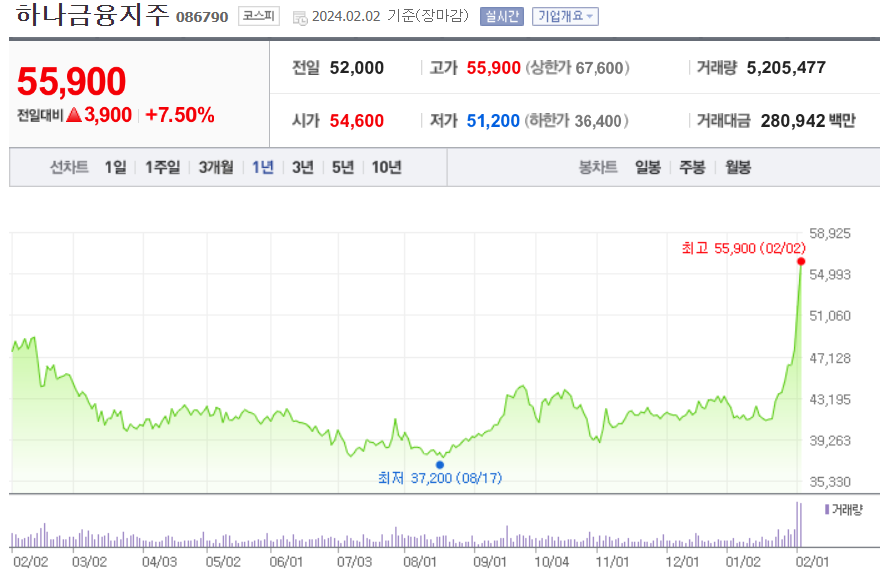Switch to the 일봉 daily candle chart
This screenshot has width=880, height=581.
[648, 167]
